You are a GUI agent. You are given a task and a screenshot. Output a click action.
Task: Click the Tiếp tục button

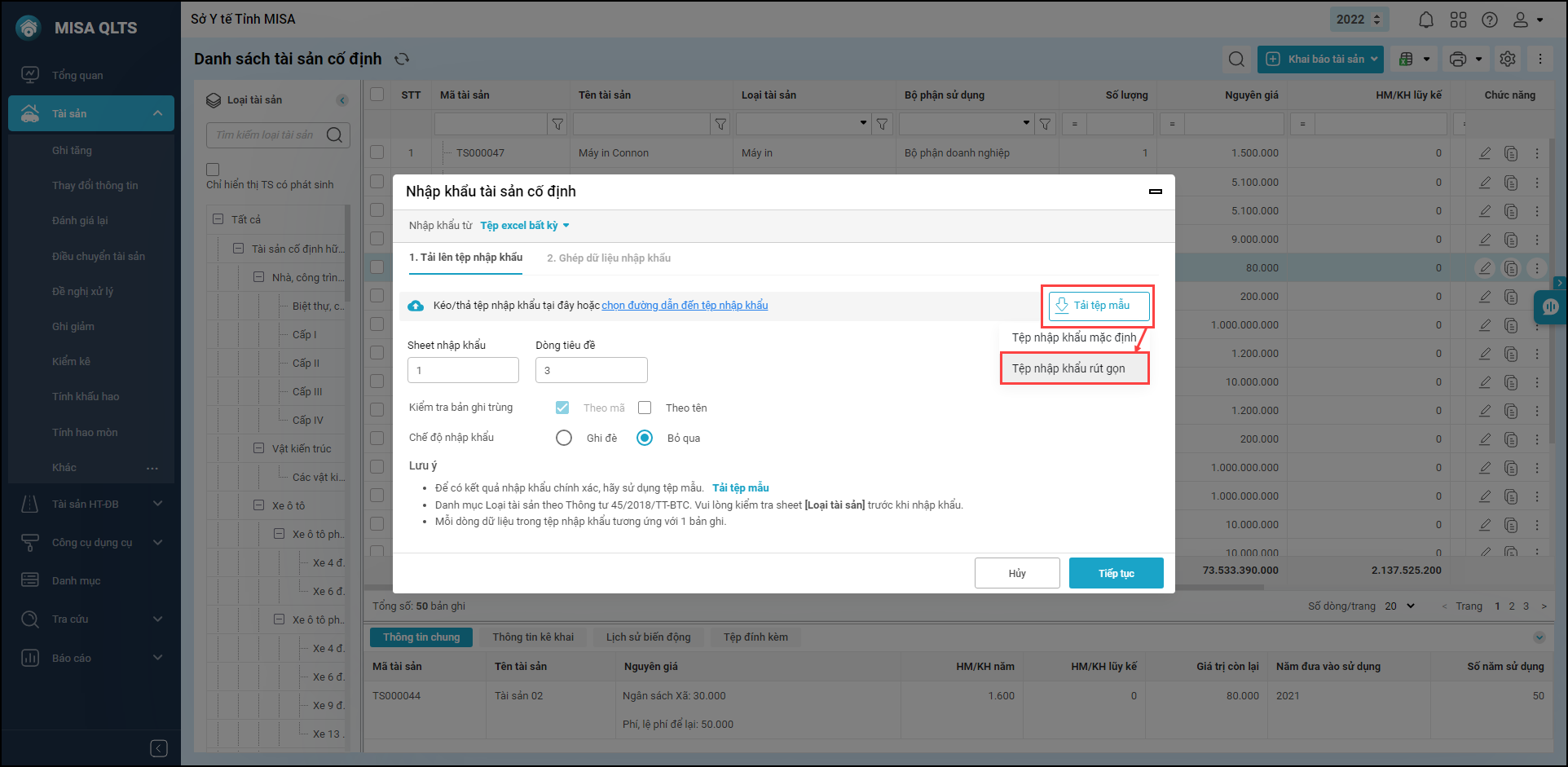click(1116, 573)
